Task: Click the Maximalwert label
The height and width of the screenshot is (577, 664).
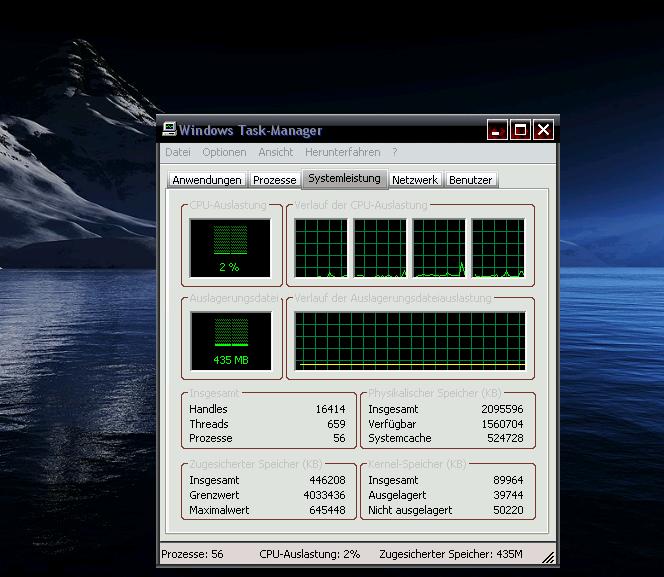Action: pos(219,510)
